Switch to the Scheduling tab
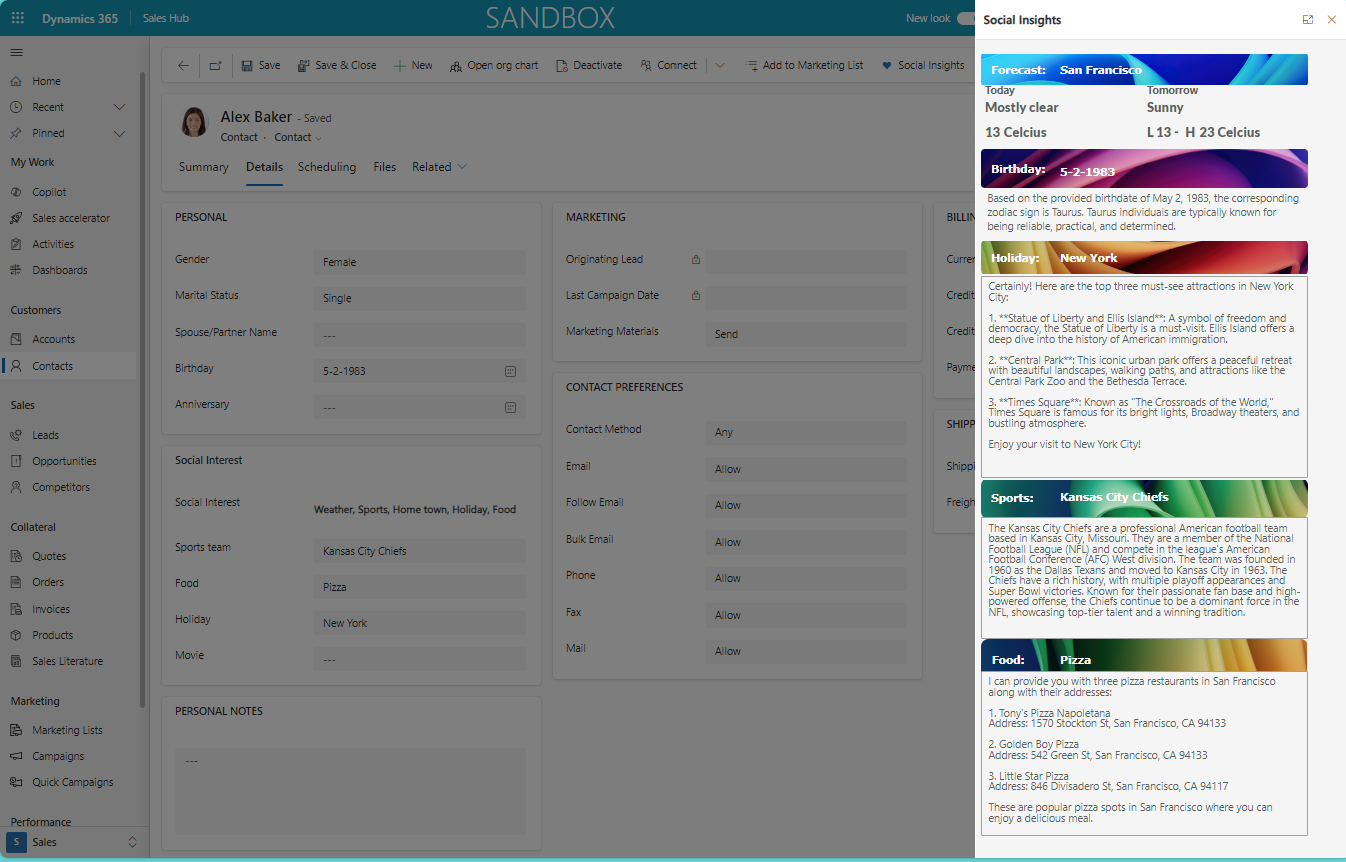This screenshot has height=862, width=1346. pos(327,167)
